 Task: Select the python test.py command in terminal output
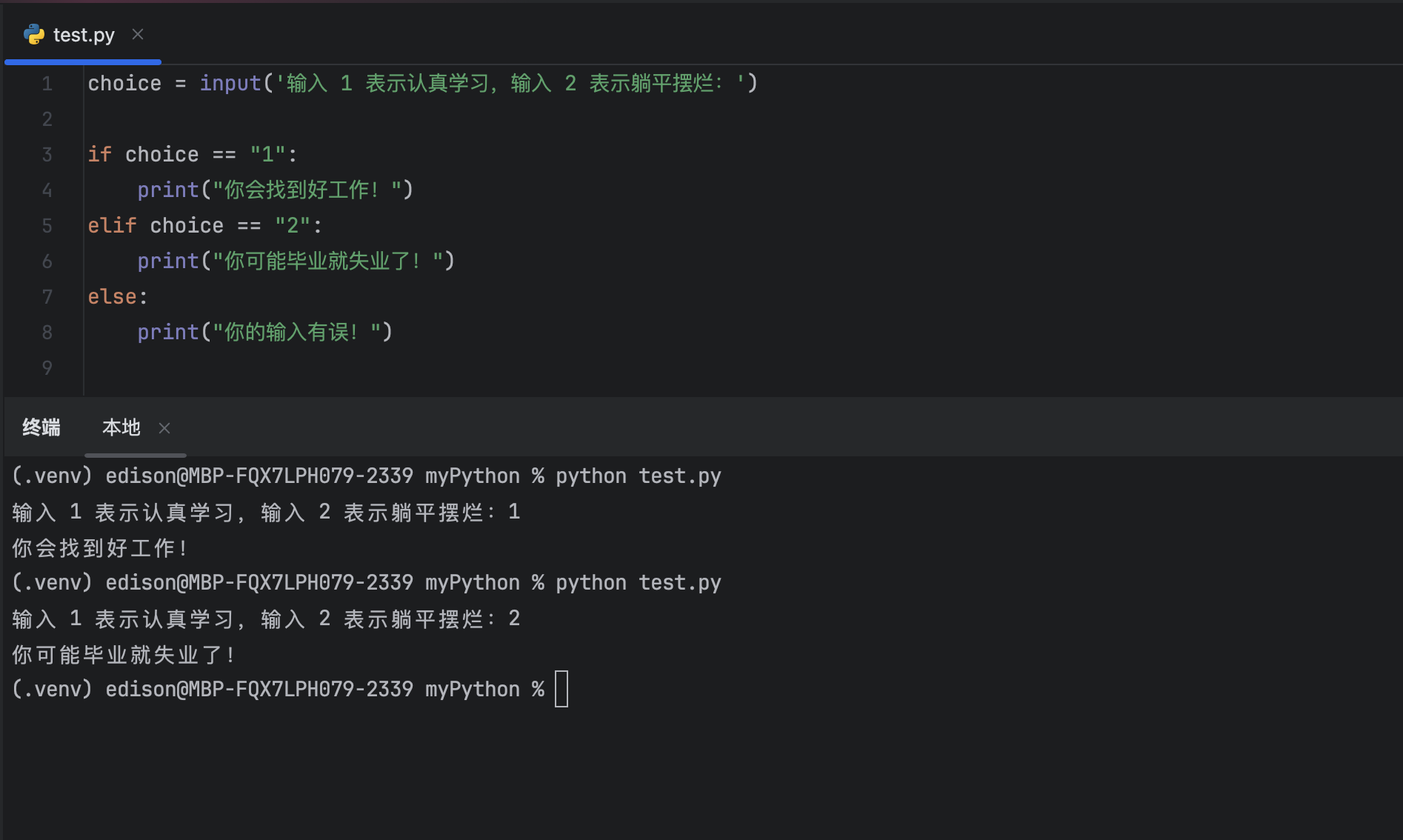coord(639,475)
